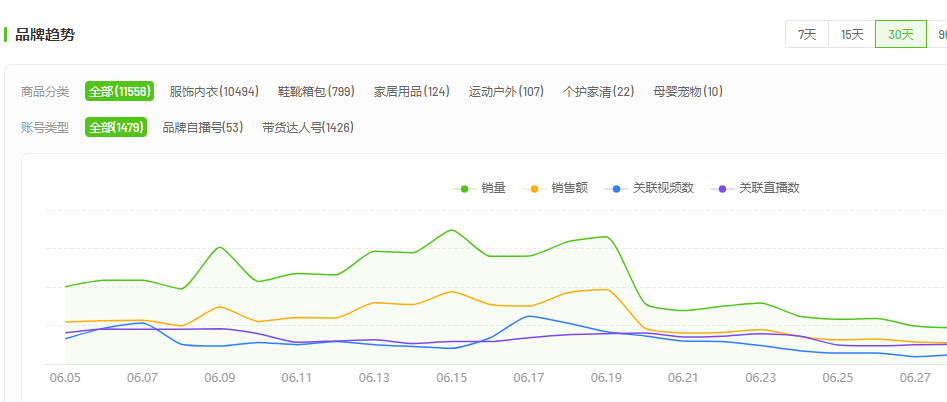Click the 06.15 date on the chart axis
The image size is (947, 402).
[x=452, y=378]
